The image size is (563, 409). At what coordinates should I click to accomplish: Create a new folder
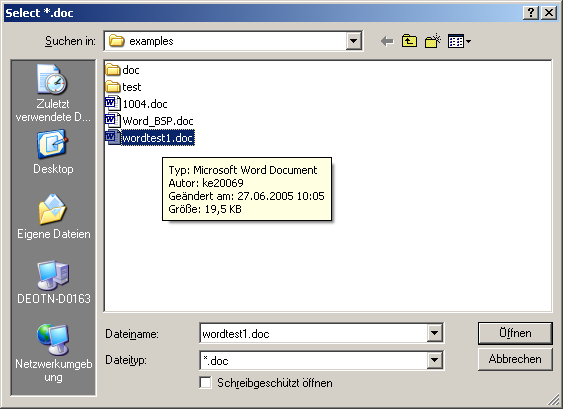(433, 41)
